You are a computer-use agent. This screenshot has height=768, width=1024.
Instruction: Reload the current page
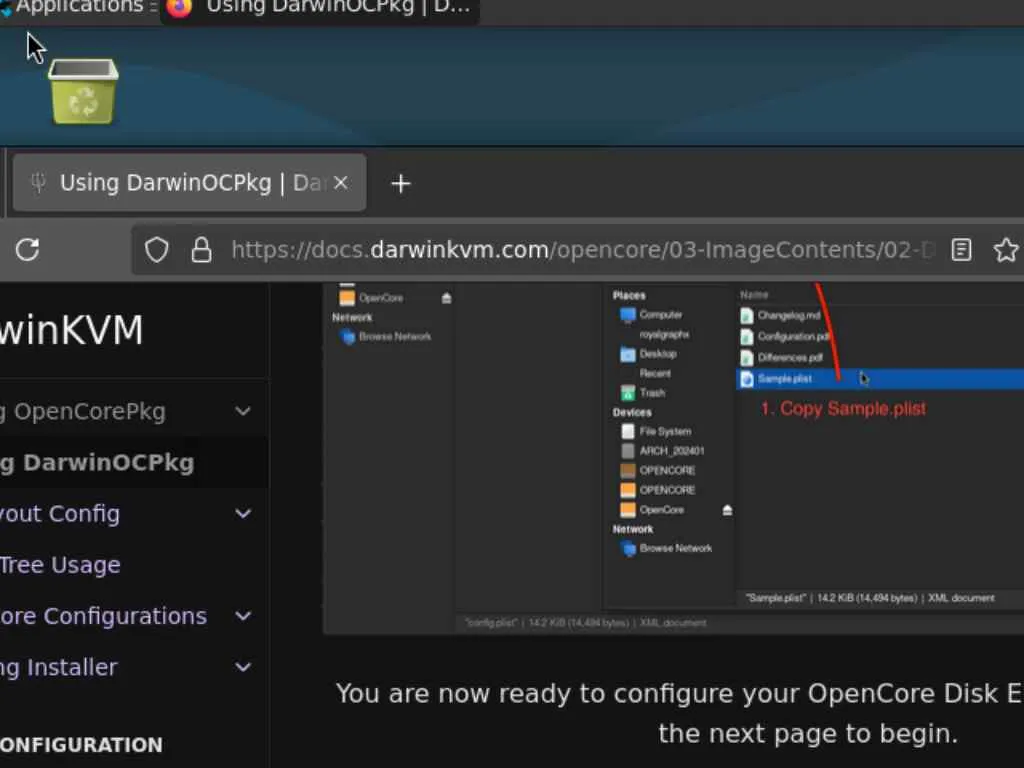(x=27, y=249)
